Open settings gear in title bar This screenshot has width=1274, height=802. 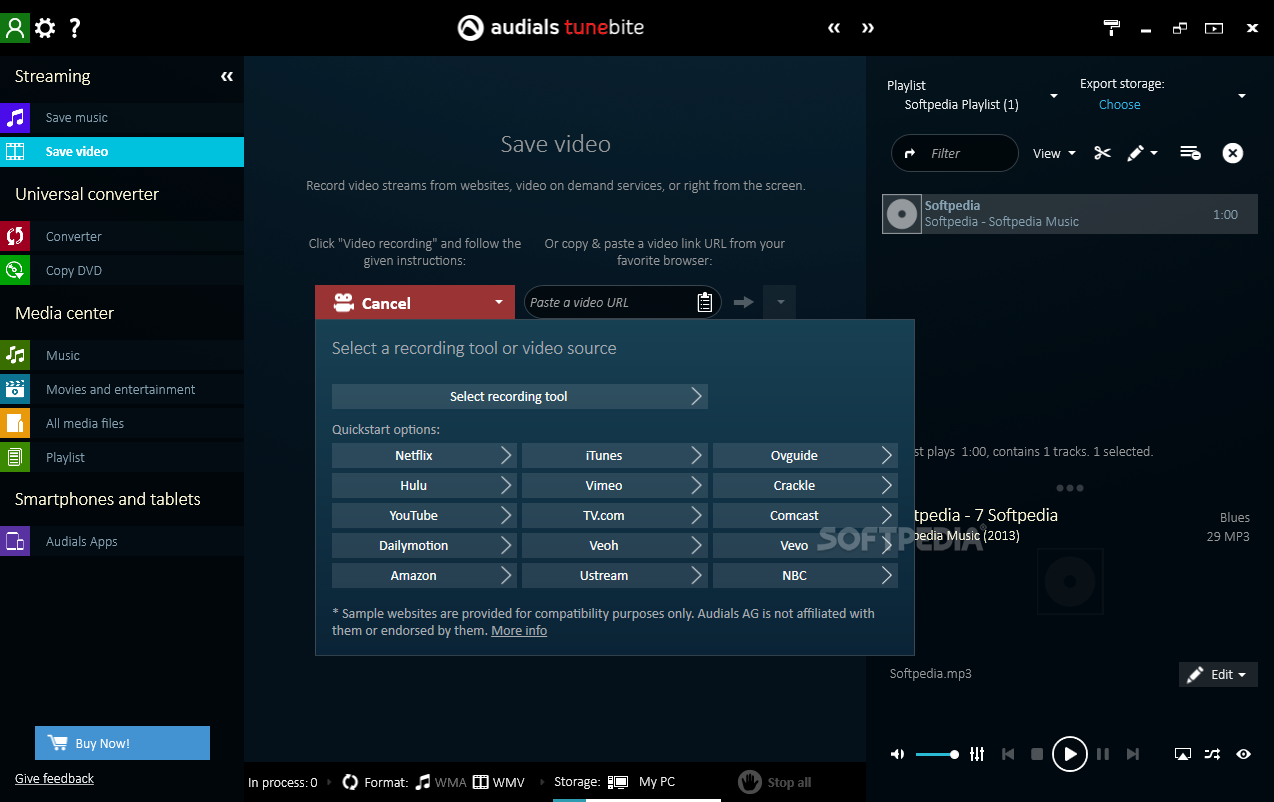(45, 28)
